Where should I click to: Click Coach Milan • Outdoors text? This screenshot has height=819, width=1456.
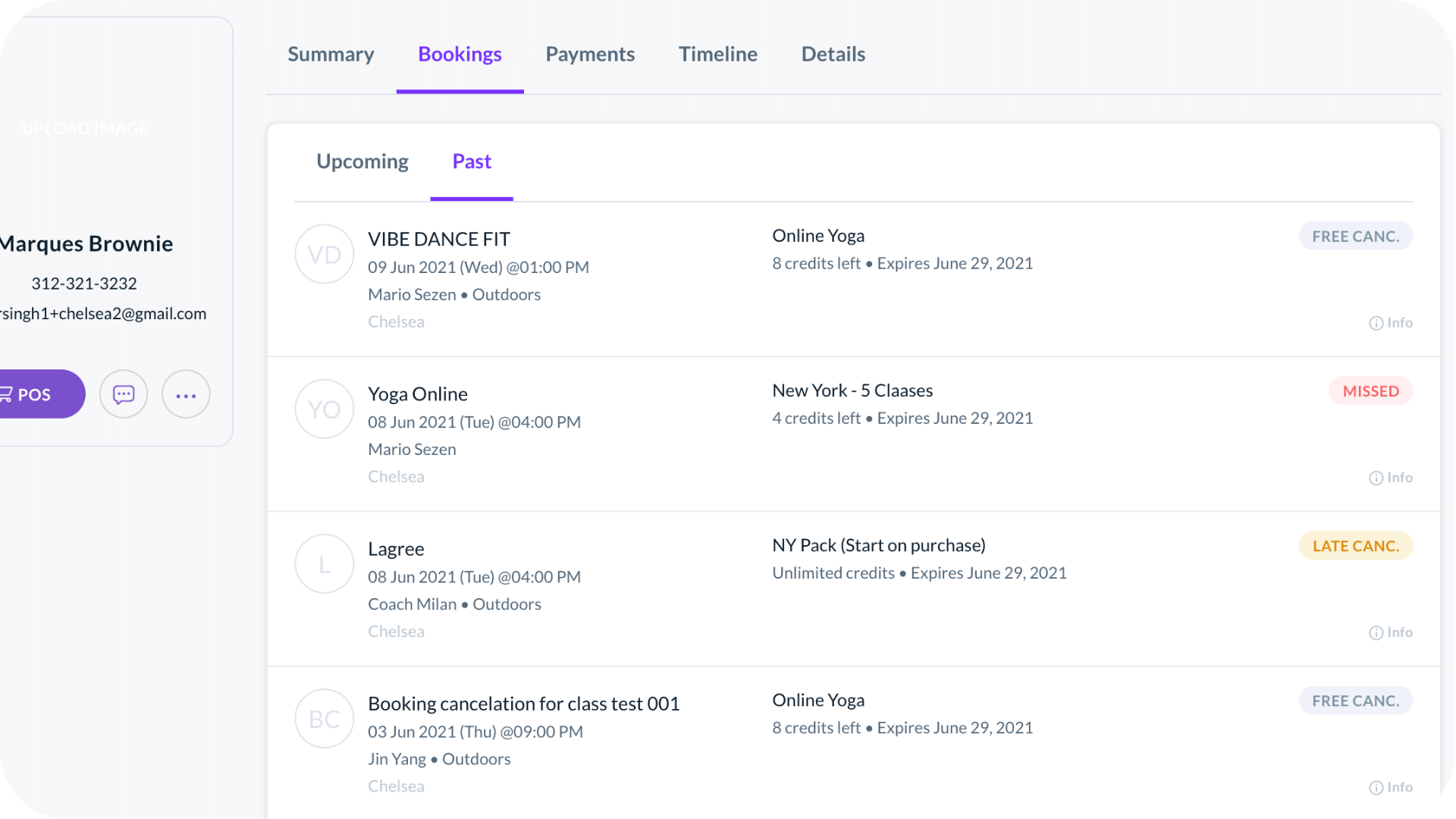pos(454,604)
